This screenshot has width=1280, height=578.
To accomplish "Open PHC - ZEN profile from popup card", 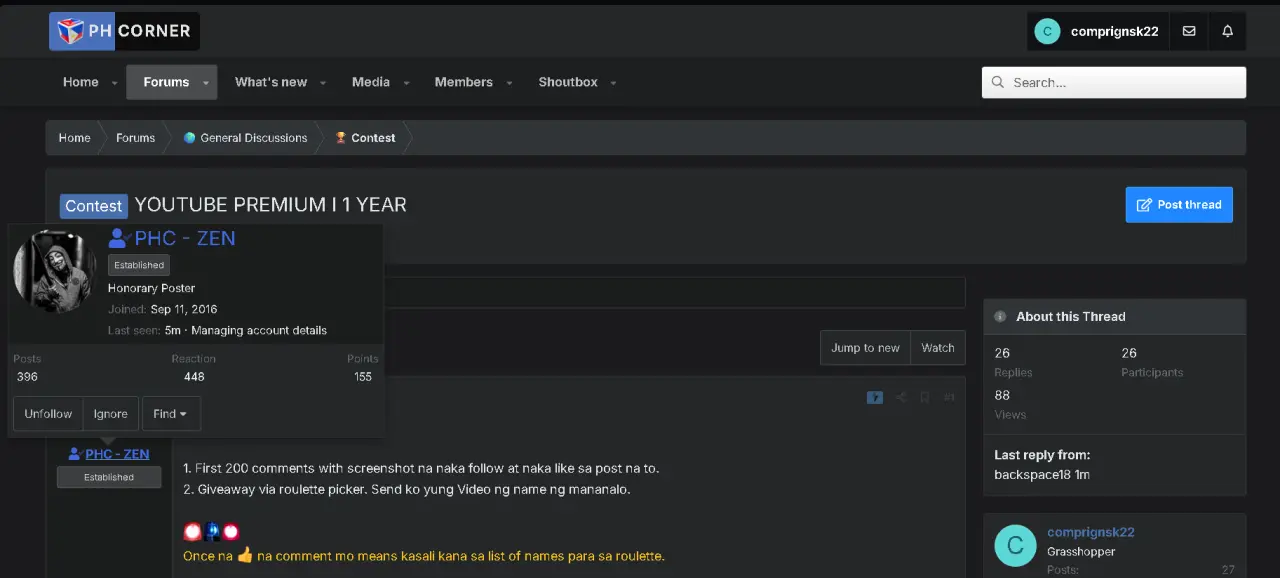I will click(185, 238).
